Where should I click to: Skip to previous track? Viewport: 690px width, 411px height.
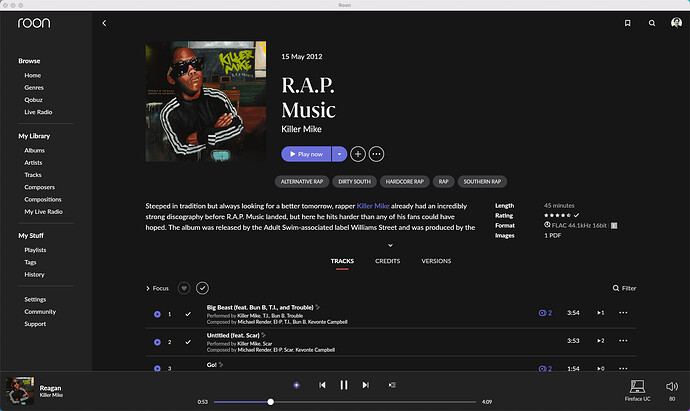(x=322, y=385)
